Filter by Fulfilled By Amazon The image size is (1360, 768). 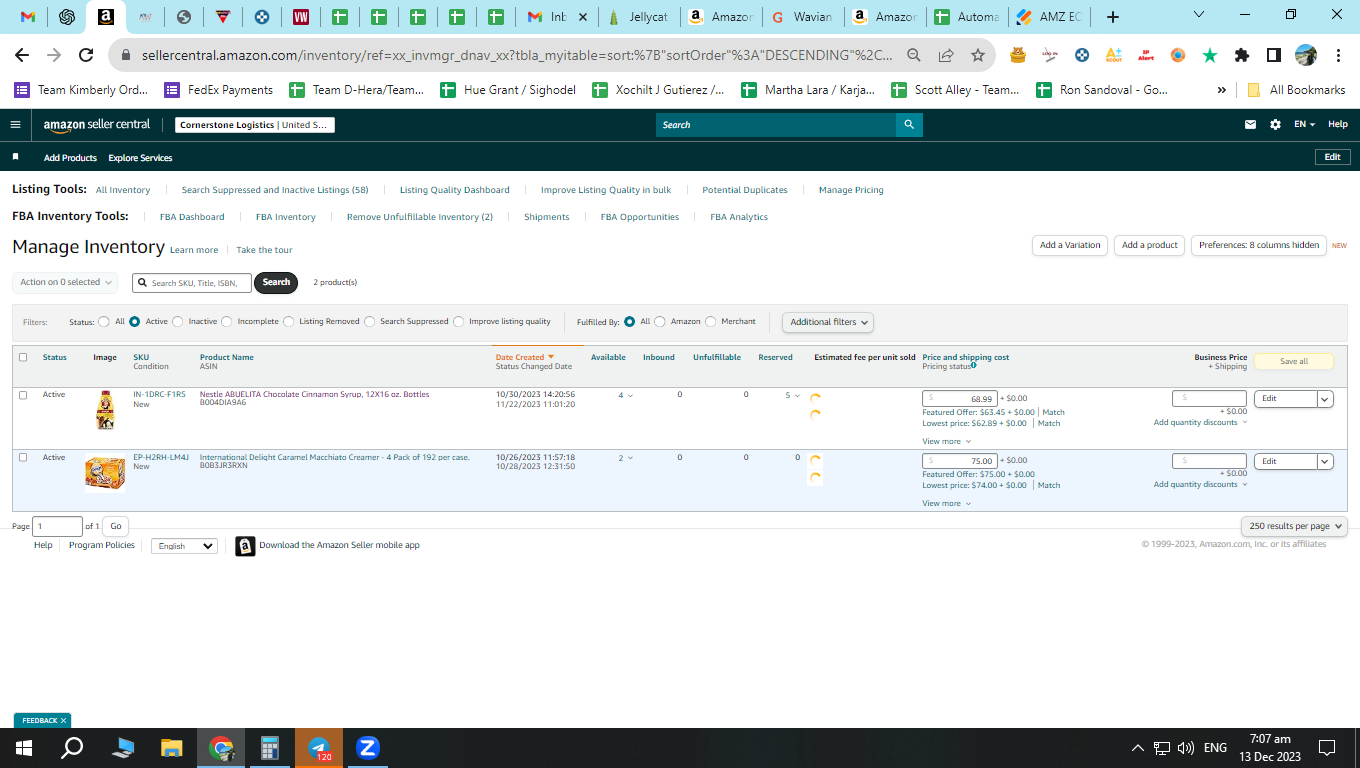pyautogui.click(x=660, y=322)
